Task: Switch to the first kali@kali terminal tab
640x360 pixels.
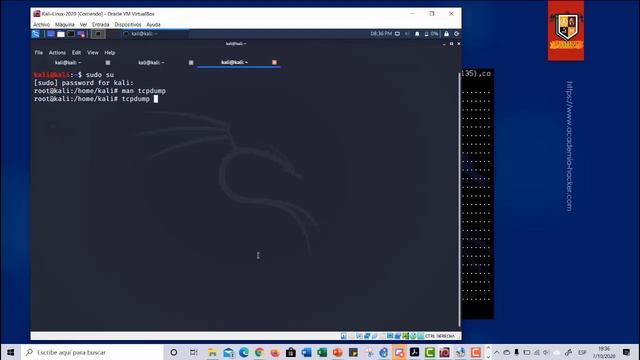Action: pyautogui.click(x=68, y=62)
